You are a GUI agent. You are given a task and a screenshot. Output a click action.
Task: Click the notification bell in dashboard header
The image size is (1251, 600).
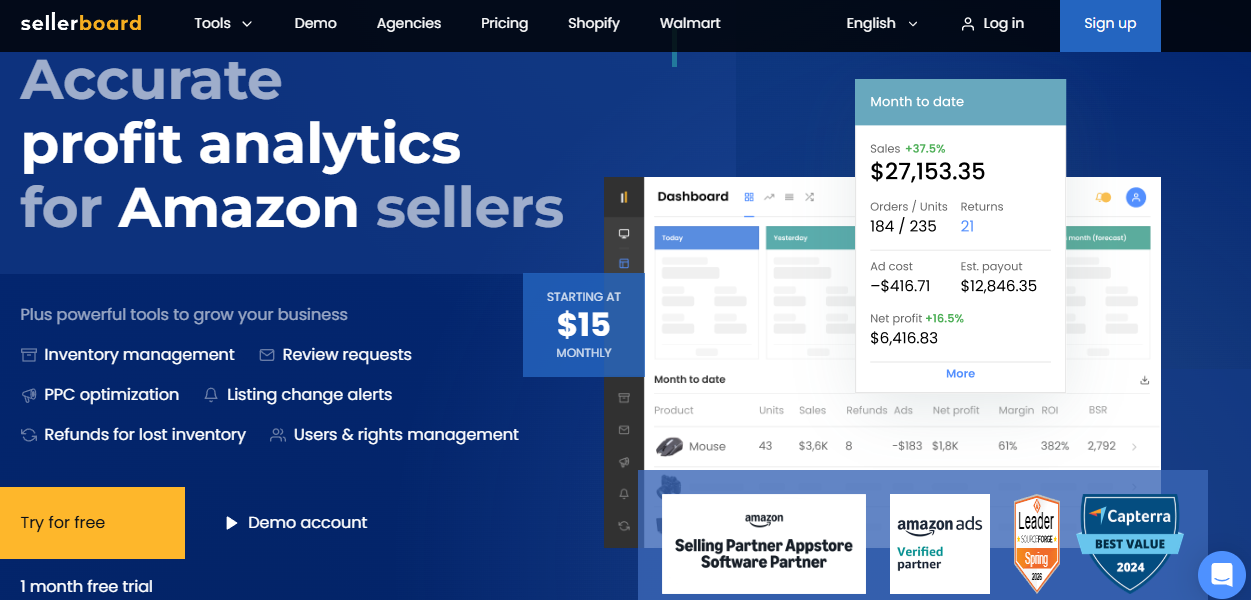point(1104,198)
